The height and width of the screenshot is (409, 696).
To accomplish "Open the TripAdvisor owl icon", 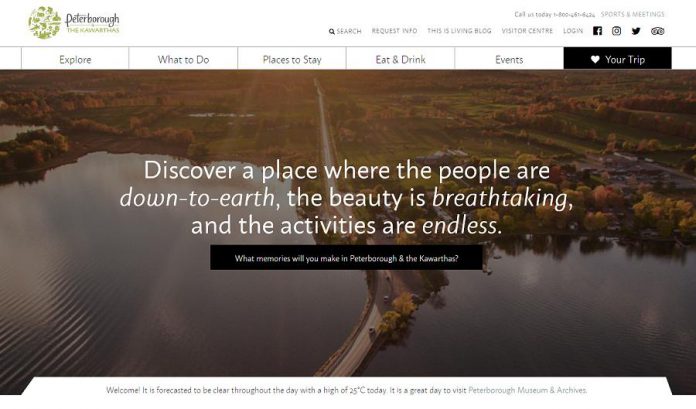I will [x=657, y=31].
